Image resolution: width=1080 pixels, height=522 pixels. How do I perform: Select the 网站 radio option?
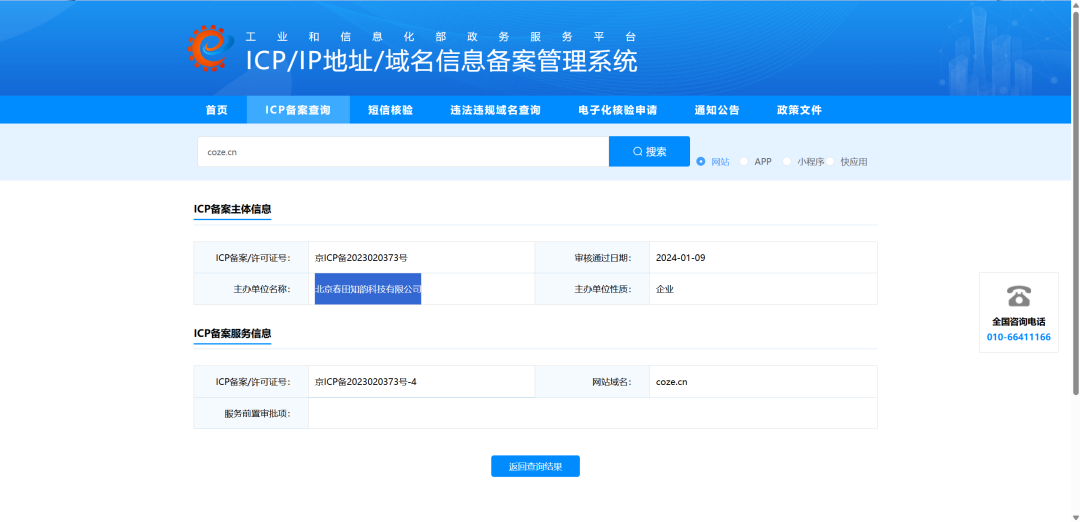pos(701,161)
